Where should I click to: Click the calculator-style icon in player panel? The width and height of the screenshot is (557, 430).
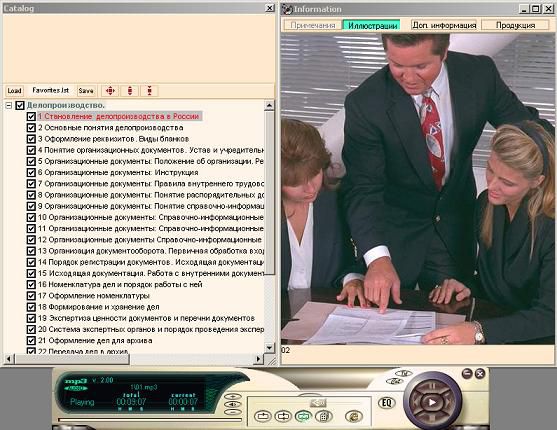pos(324,416)
